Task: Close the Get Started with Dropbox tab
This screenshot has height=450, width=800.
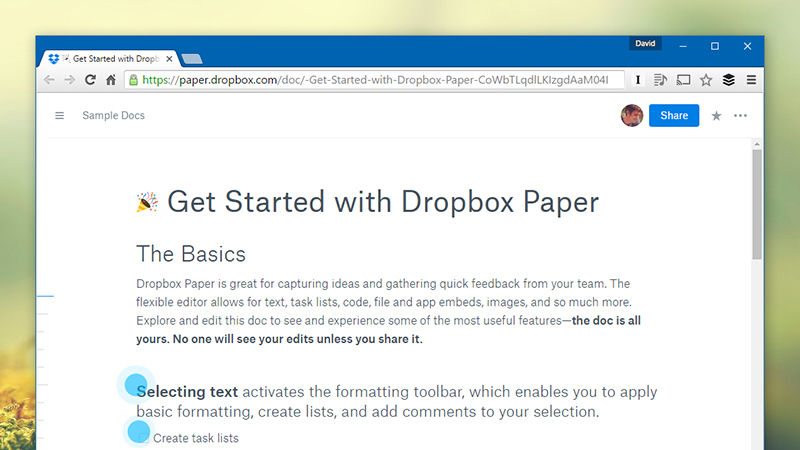Action: click(x=169, y=59)
